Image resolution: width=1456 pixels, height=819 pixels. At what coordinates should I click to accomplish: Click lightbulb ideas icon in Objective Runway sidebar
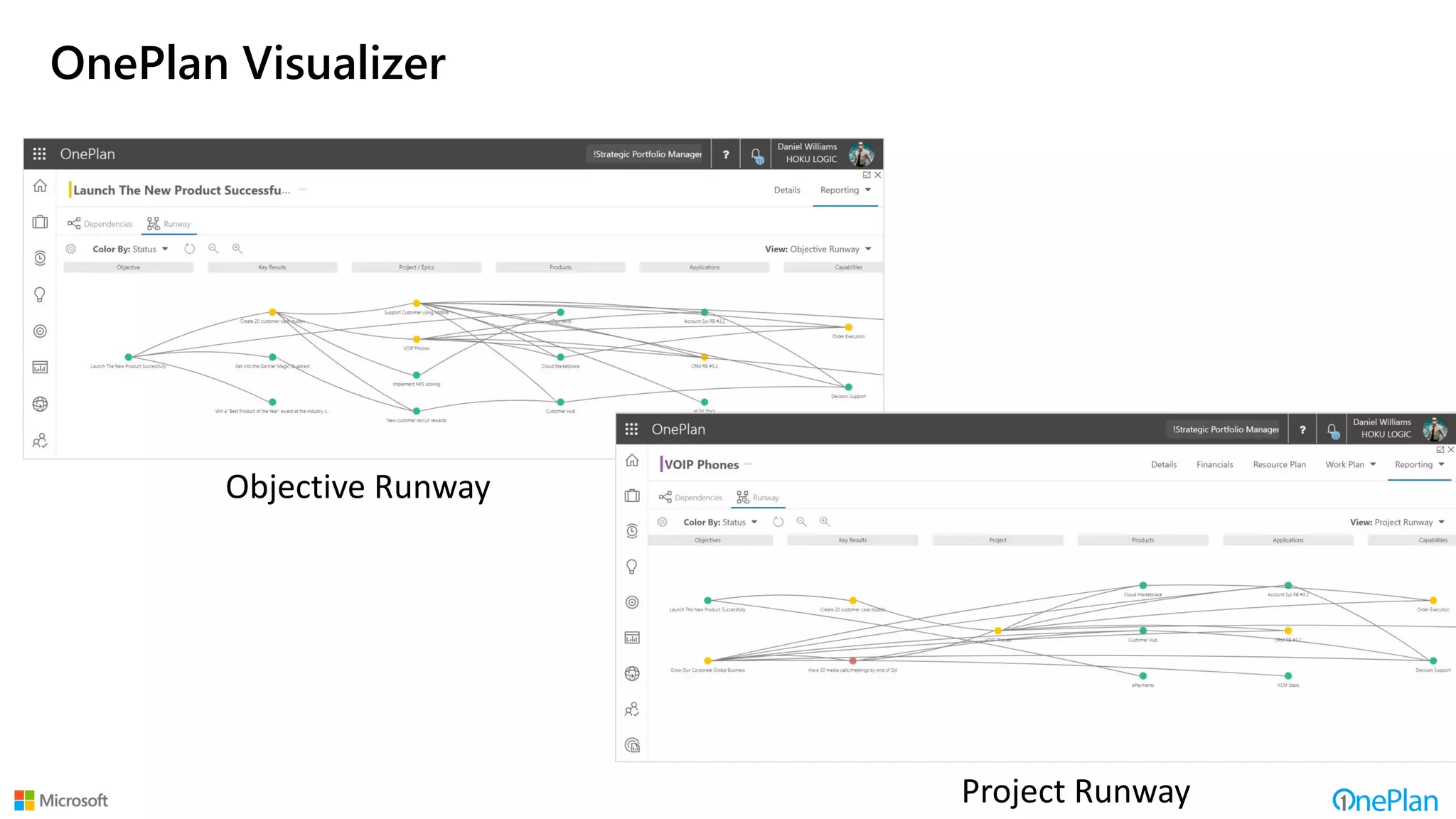pos(40,294)
